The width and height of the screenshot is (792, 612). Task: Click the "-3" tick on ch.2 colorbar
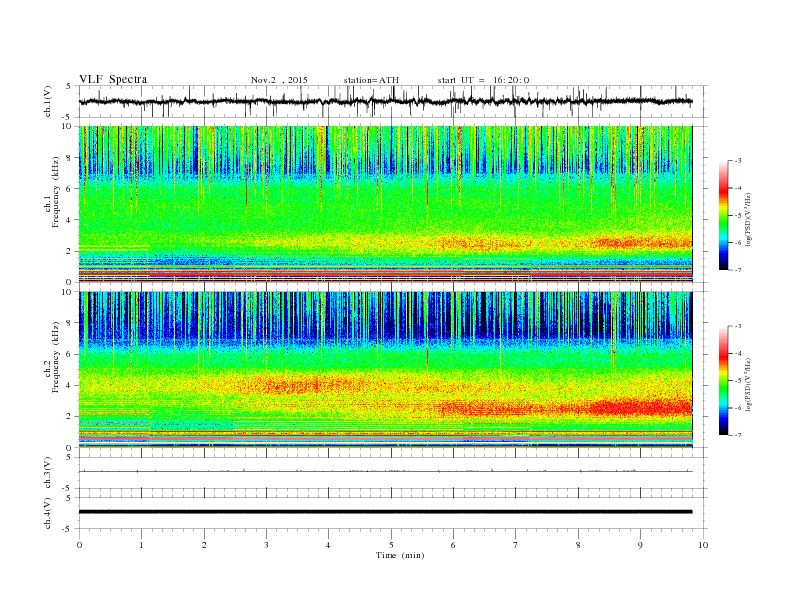tap(738, 326)
